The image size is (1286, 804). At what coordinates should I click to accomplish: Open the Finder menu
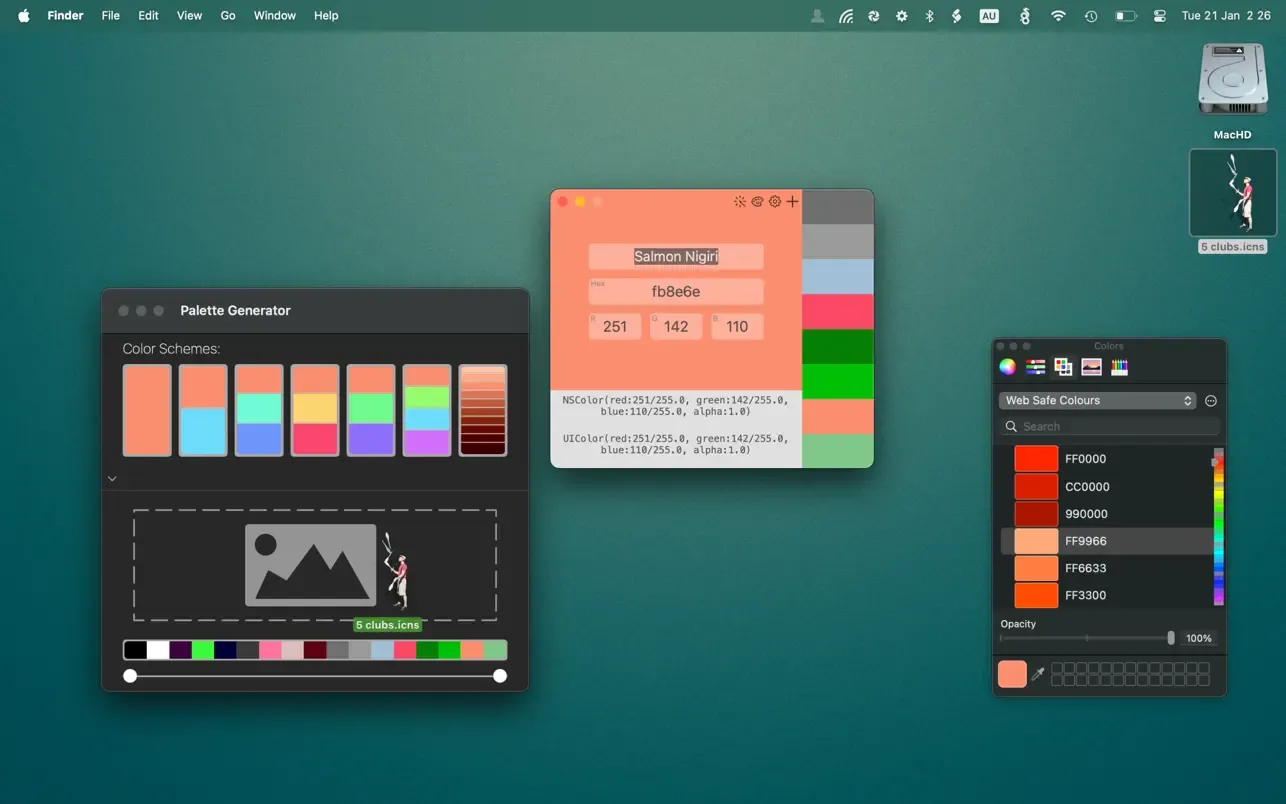65,16
